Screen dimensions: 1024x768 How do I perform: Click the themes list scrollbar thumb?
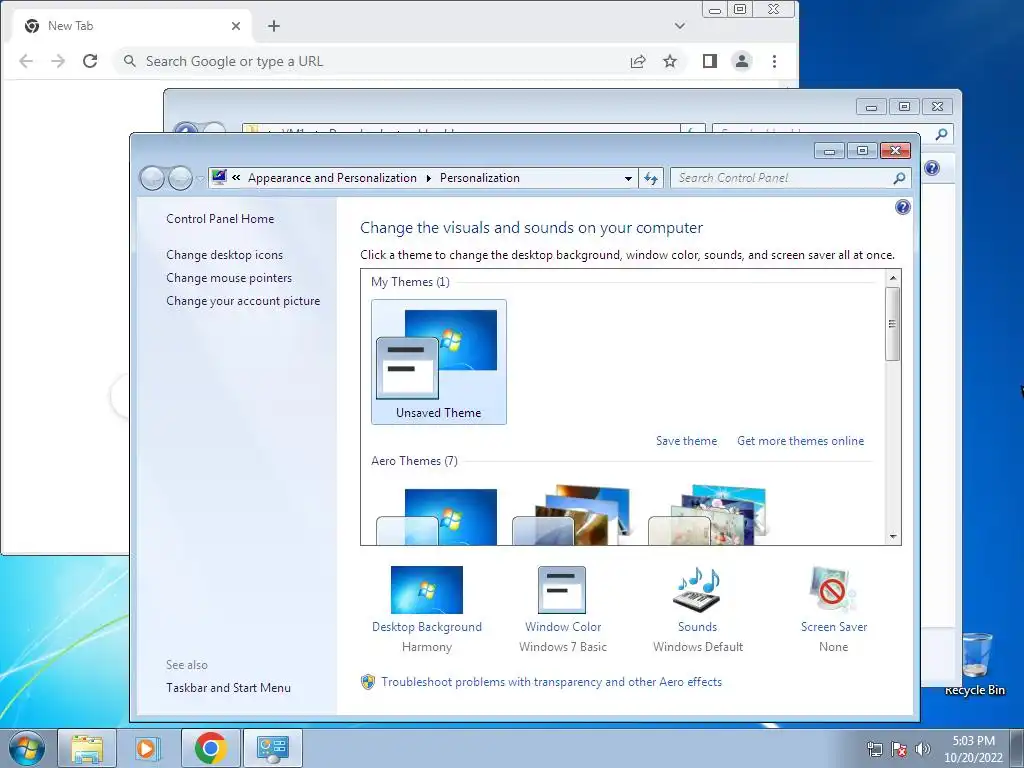[893, 324]
